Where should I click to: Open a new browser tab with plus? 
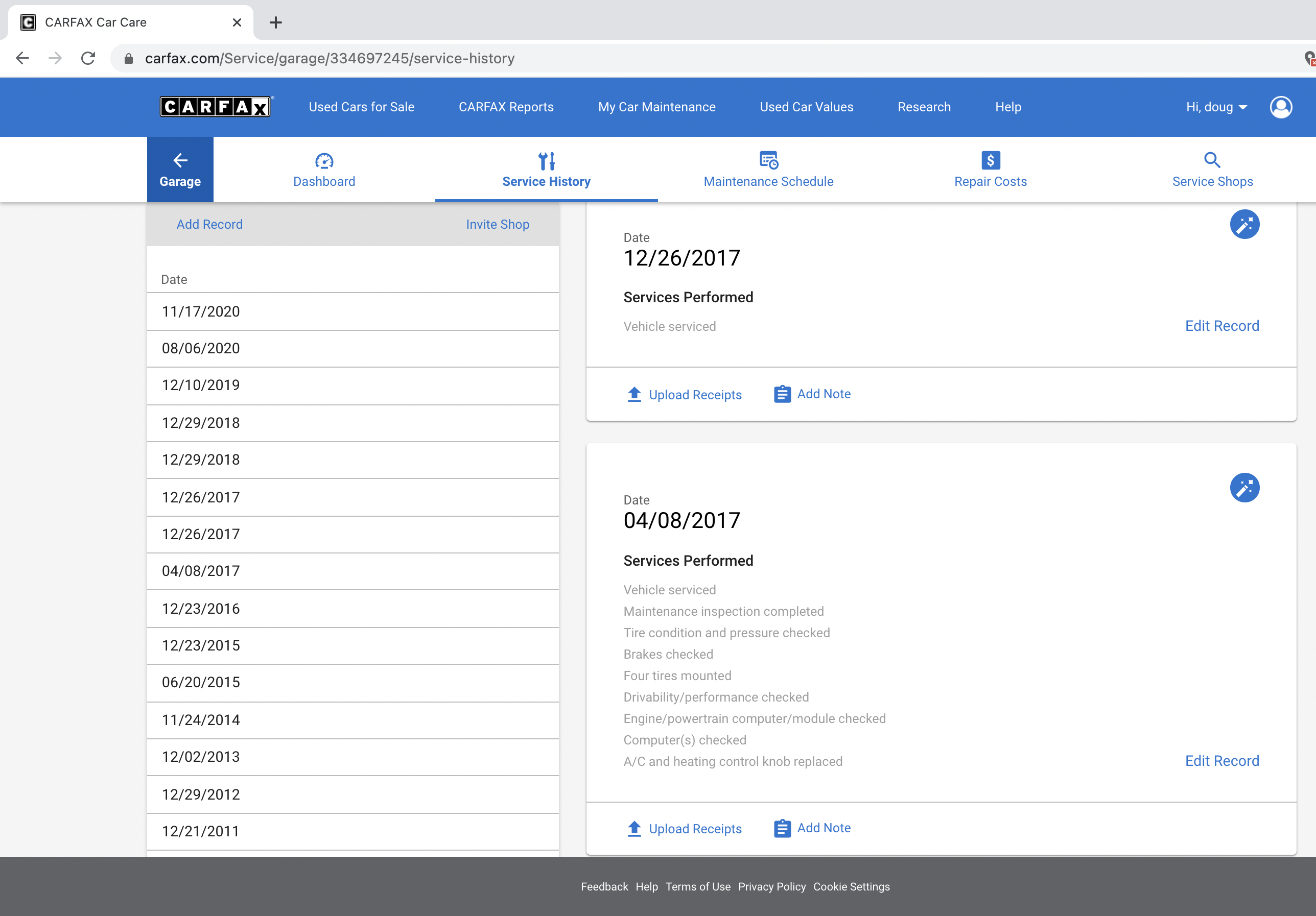tap(276, 22)
